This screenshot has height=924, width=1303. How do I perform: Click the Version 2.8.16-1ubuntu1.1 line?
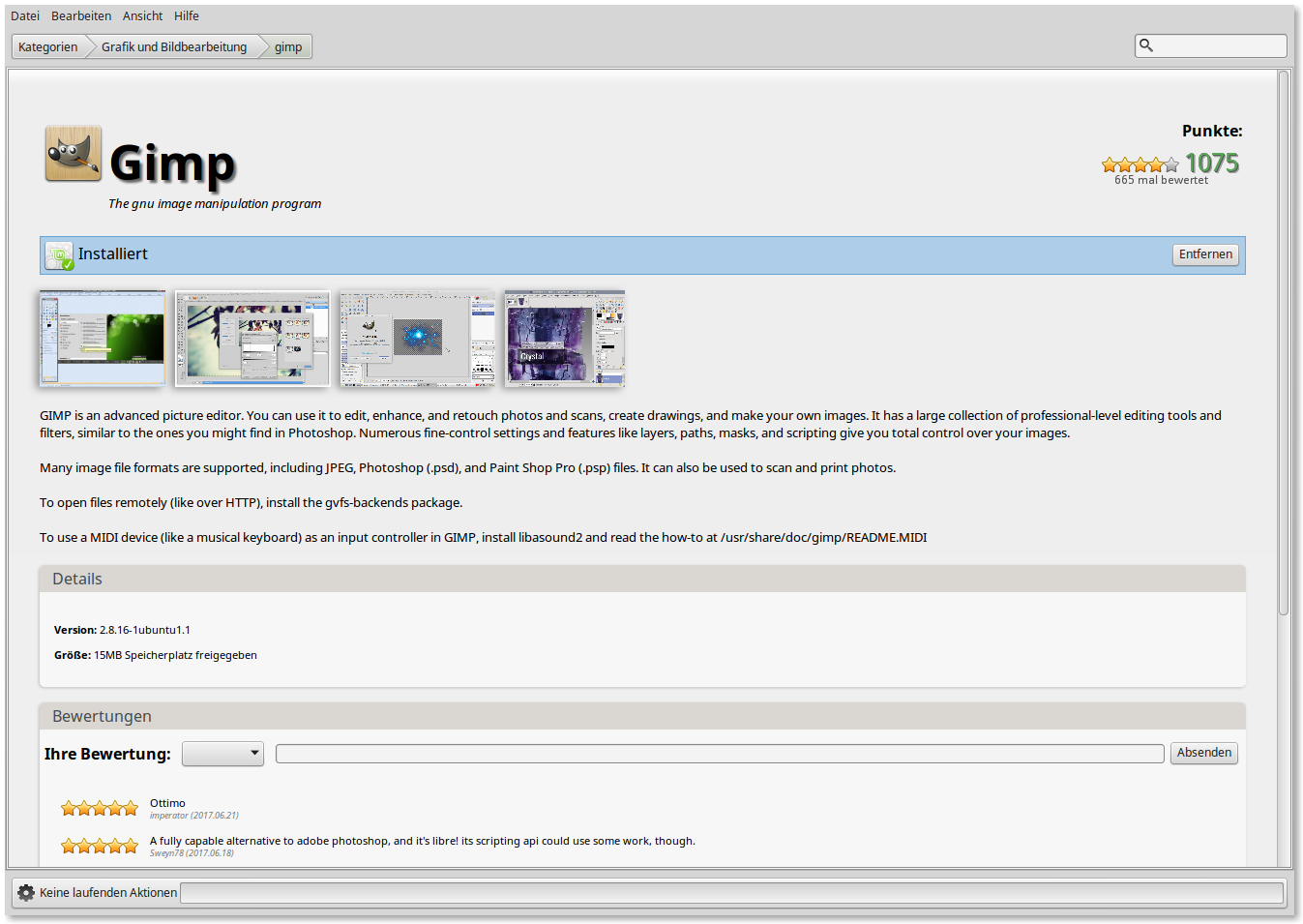122,630
